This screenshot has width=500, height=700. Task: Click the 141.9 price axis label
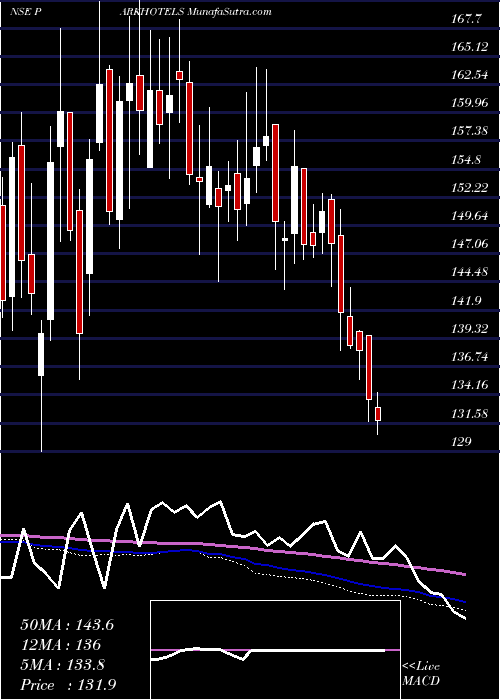click(467, 300)
